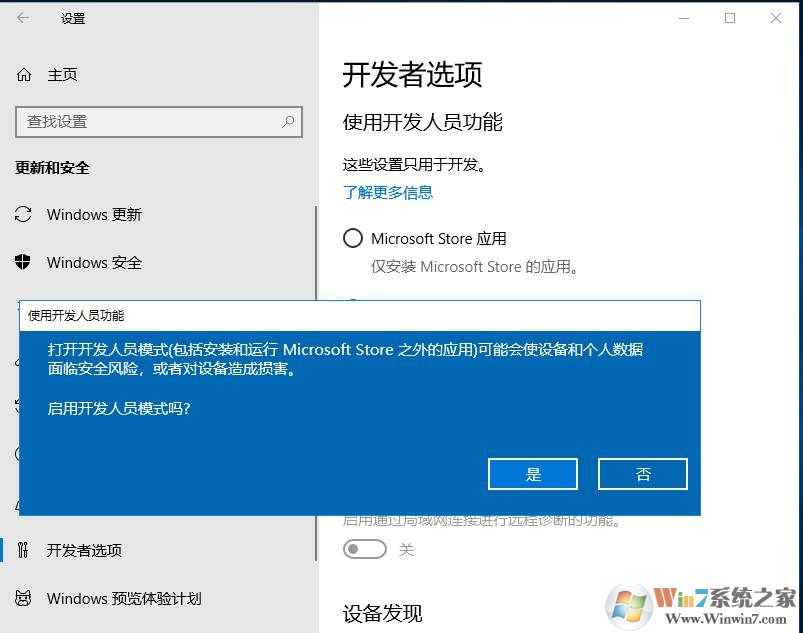Select the Microsoft Store 应用 radio button
The width and height of the screenshot is (803, 633).
tap(353, 238)
